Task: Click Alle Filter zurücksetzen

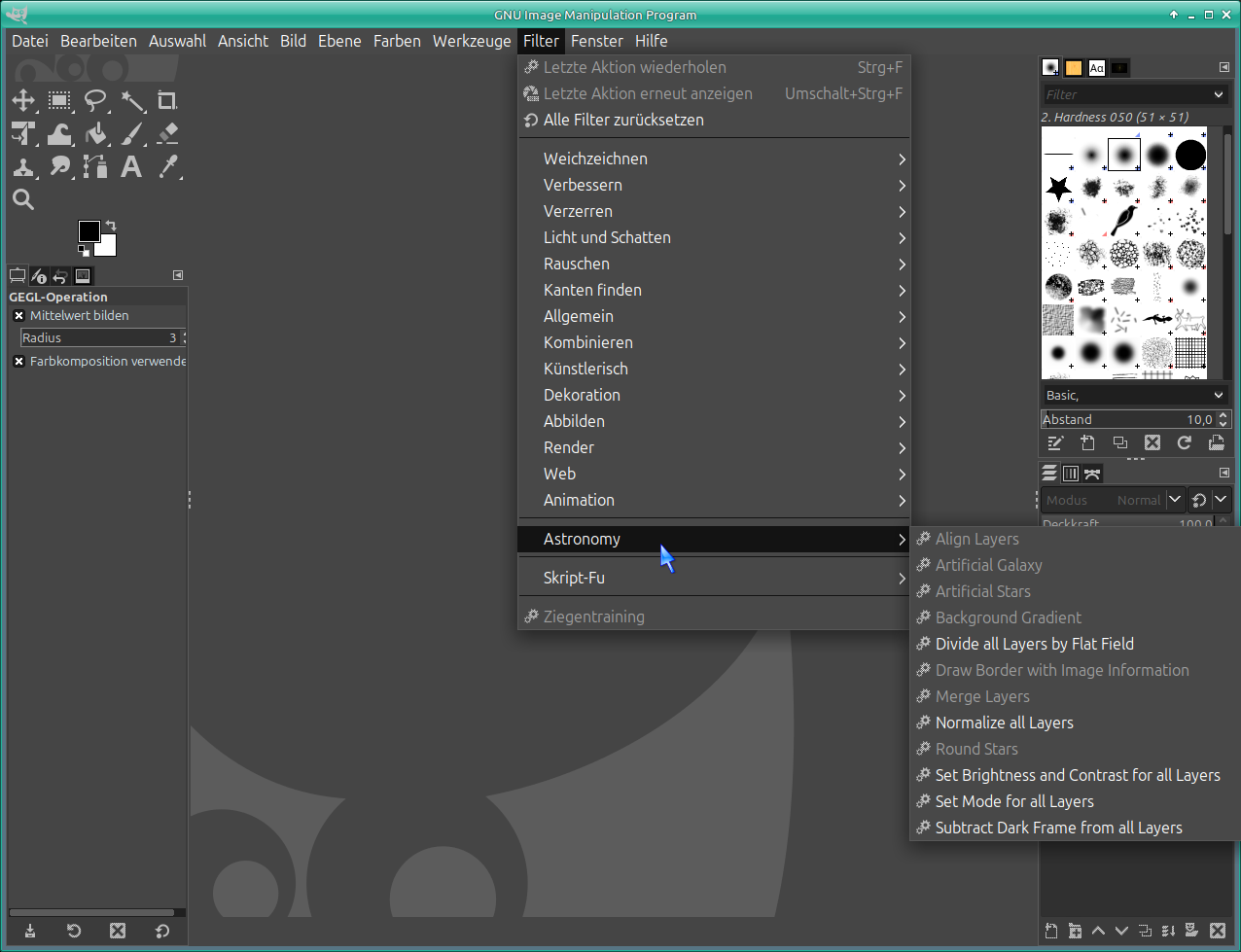Action: point(714,121)
